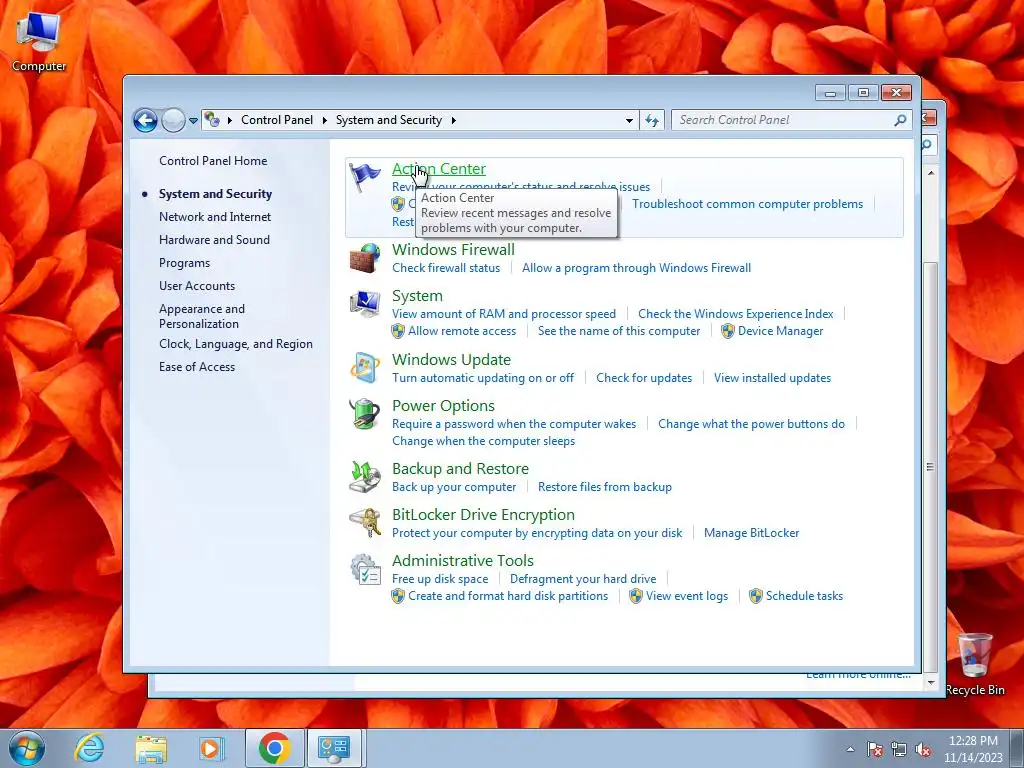This screenshot has height=768, width=1024.
Task: Click Defragment your hard drive
Action: click(x=583, y=579)
